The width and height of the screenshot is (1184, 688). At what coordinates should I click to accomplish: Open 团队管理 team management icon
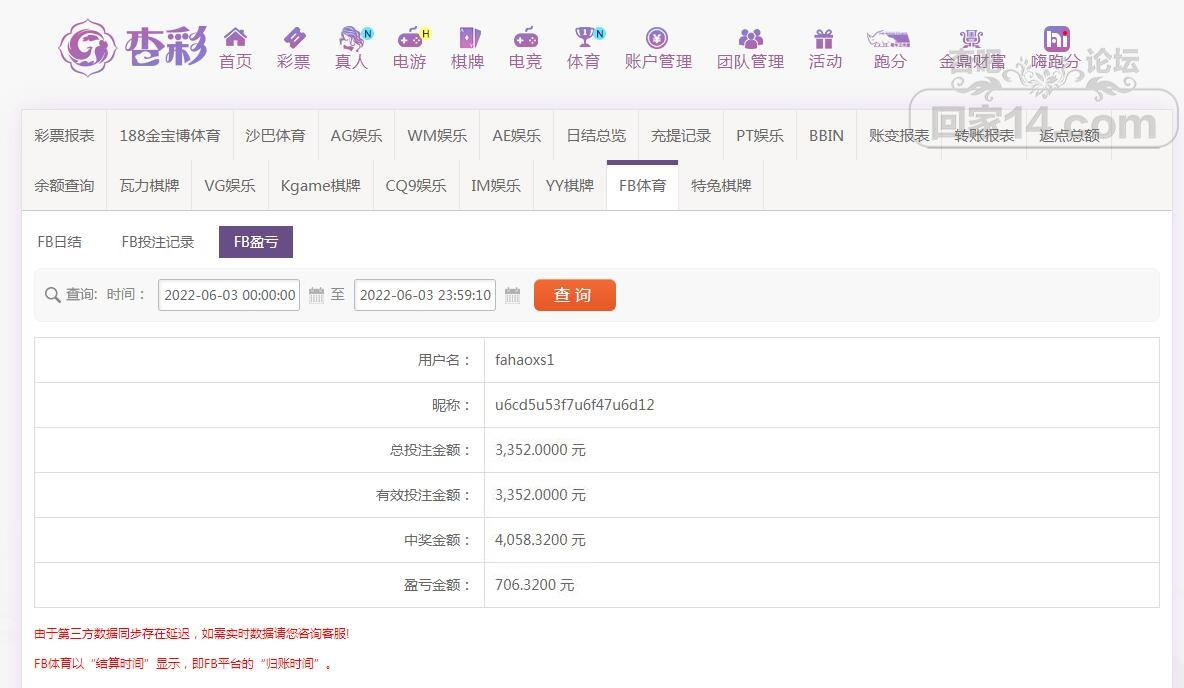tap(750, 39)
